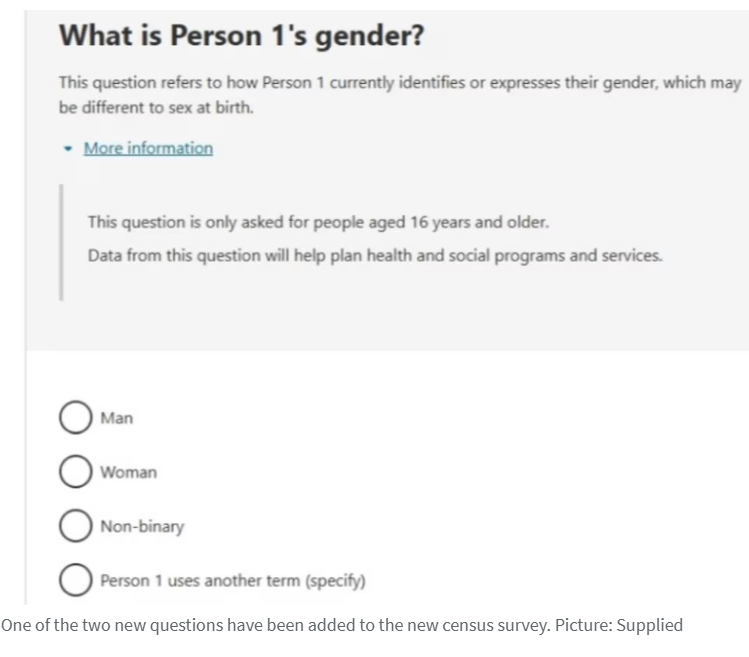Image resolution: width=749 pixels, height=657 pixels.
Task: Click the "be different to sex at birth" line
Action: pos(156,107)
